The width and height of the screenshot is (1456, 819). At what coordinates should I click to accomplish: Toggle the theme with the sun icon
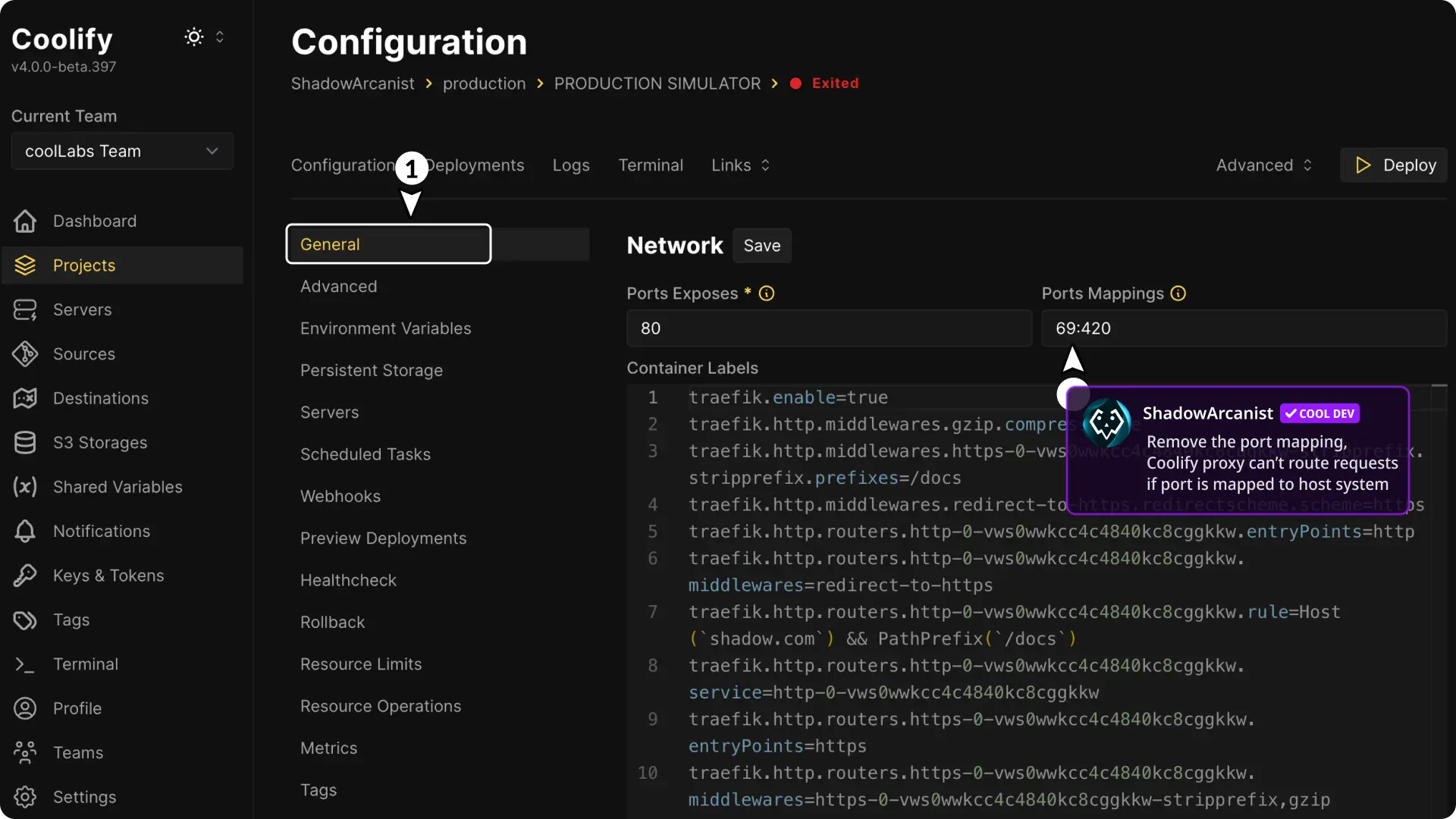(x=193, y=36)
